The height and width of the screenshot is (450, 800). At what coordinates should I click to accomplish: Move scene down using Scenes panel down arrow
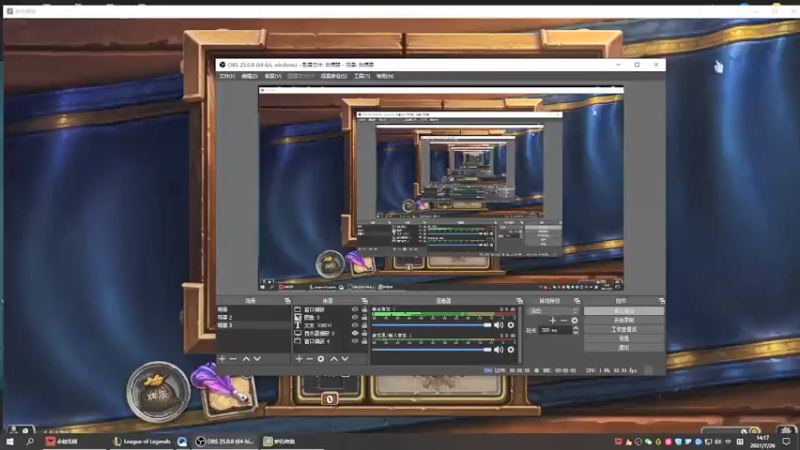(x=257, y=359)
